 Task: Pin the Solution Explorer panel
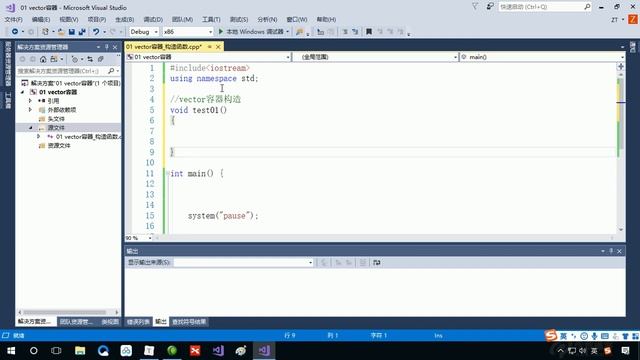pyautogui.click(x=107, y=47)
